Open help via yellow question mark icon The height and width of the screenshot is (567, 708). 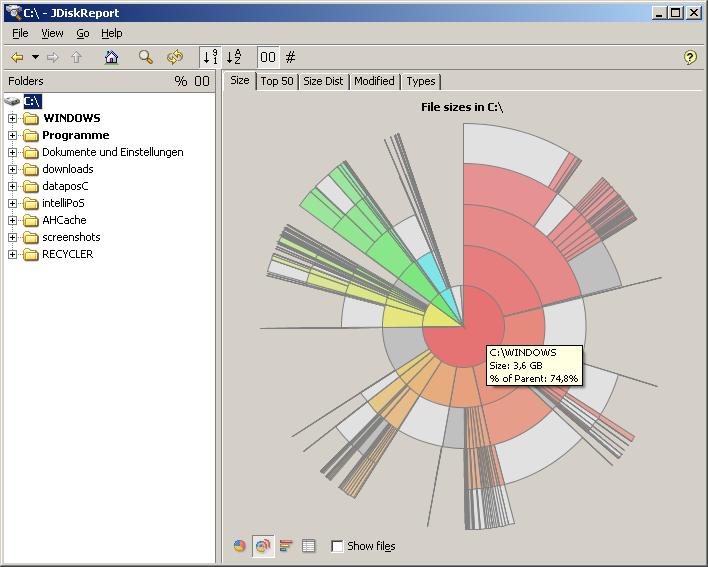tap(690, 57)
